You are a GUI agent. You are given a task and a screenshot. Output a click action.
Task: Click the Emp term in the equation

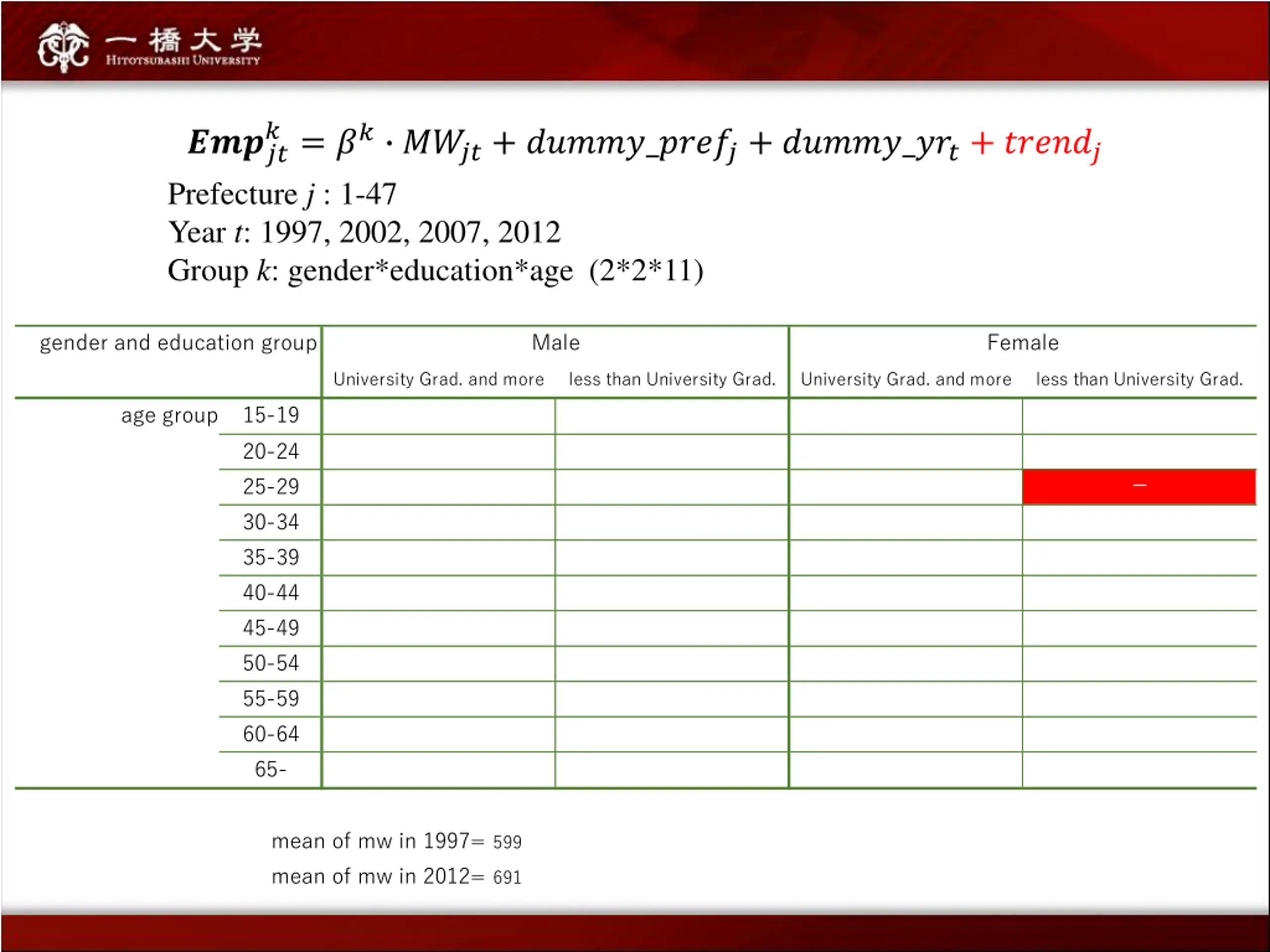click(x=238, y=143)
